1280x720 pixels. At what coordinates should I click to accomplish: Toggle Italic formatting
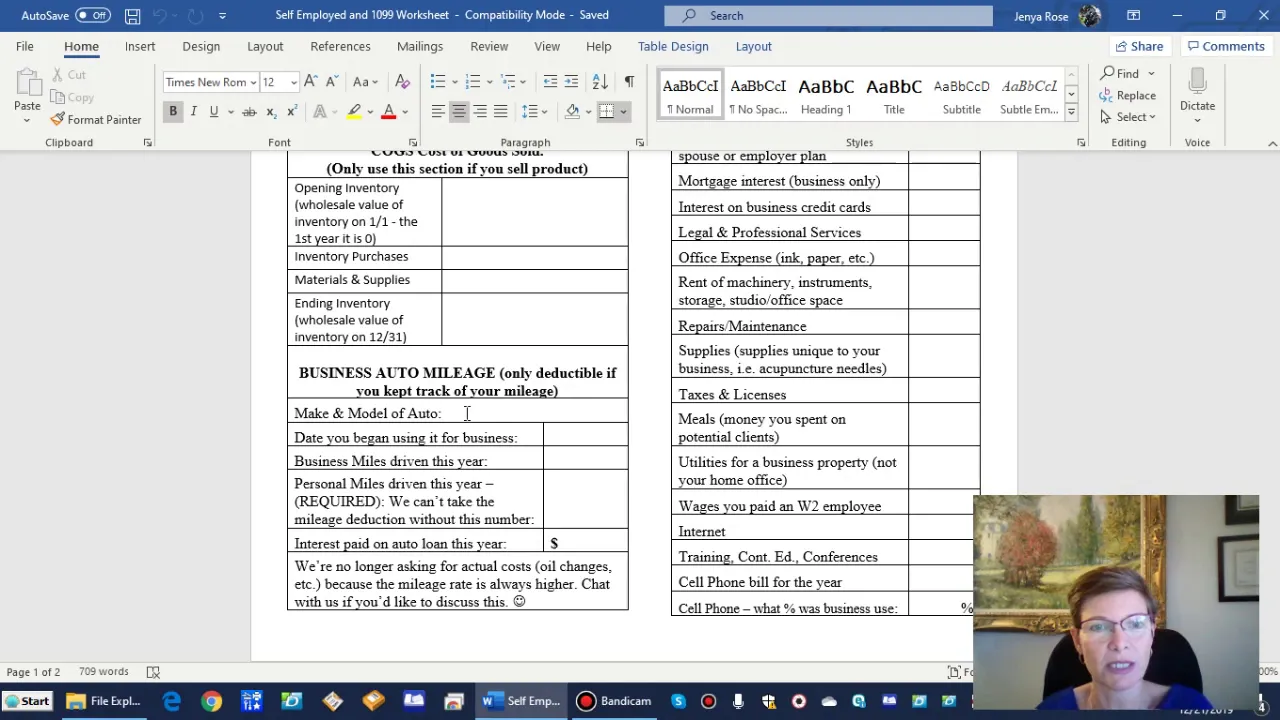point(193,111)
